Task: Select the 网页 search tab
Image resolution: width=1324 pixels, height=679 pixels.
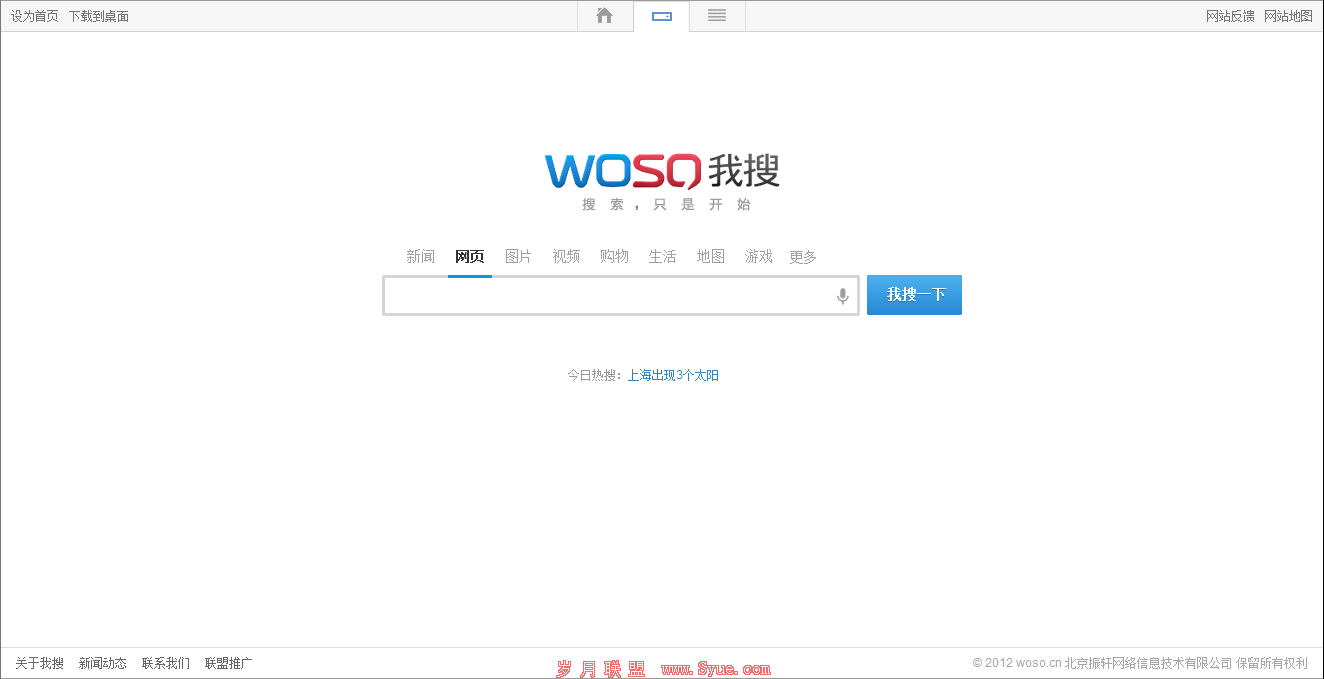Action: tap(470, 257)
